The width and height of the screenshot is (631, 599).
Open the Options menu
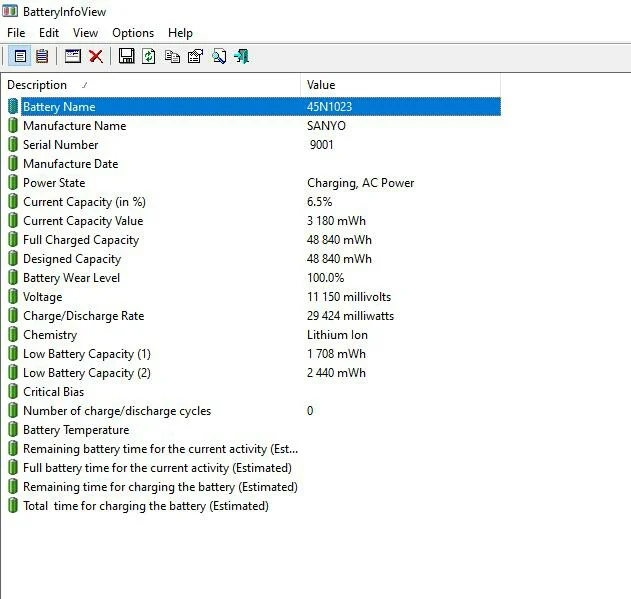pos(133,33)
